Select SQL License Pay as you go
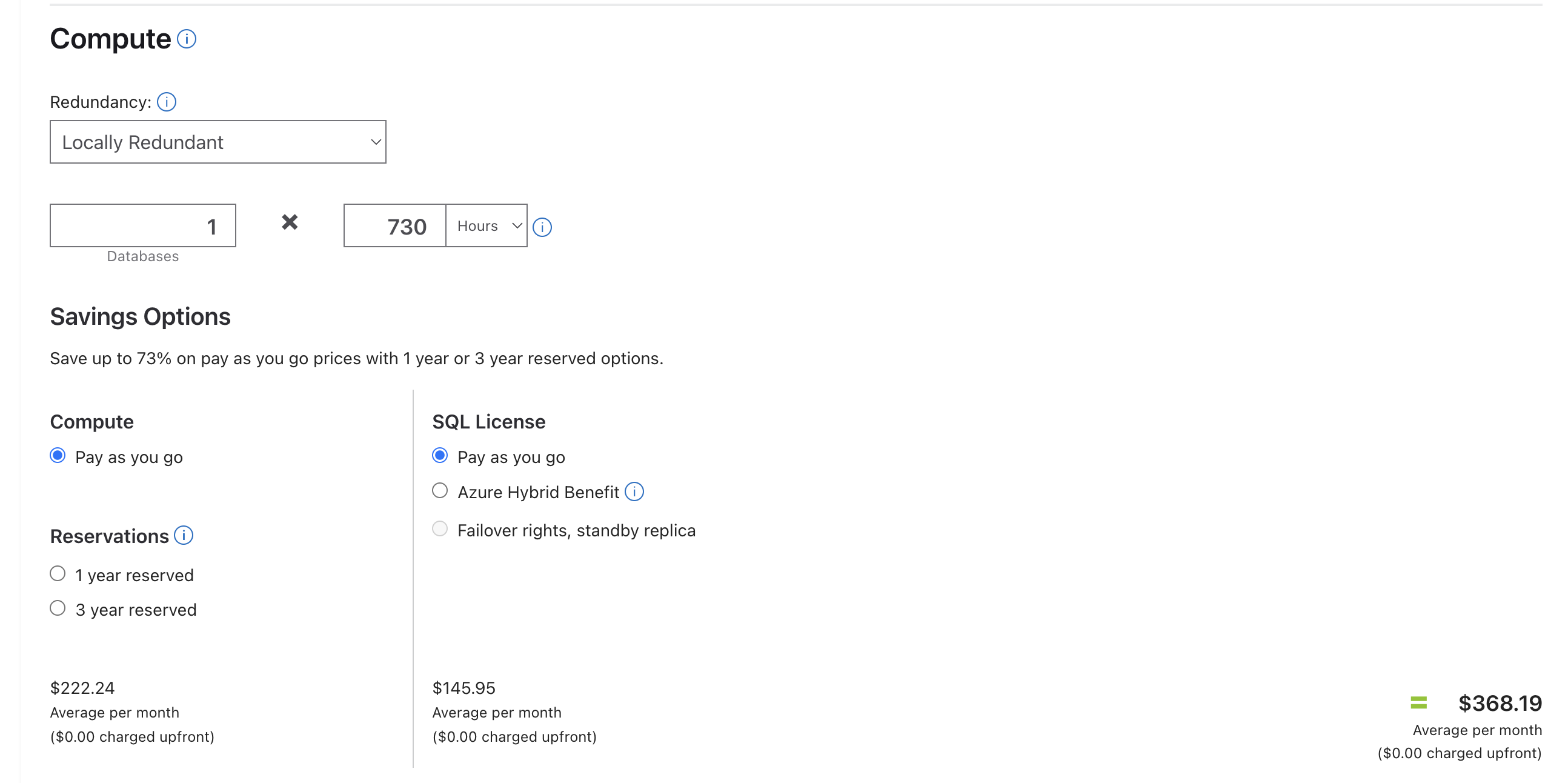Image resolution: width=1568 pixels, height=783 pixels. click(x=440, y=455)
